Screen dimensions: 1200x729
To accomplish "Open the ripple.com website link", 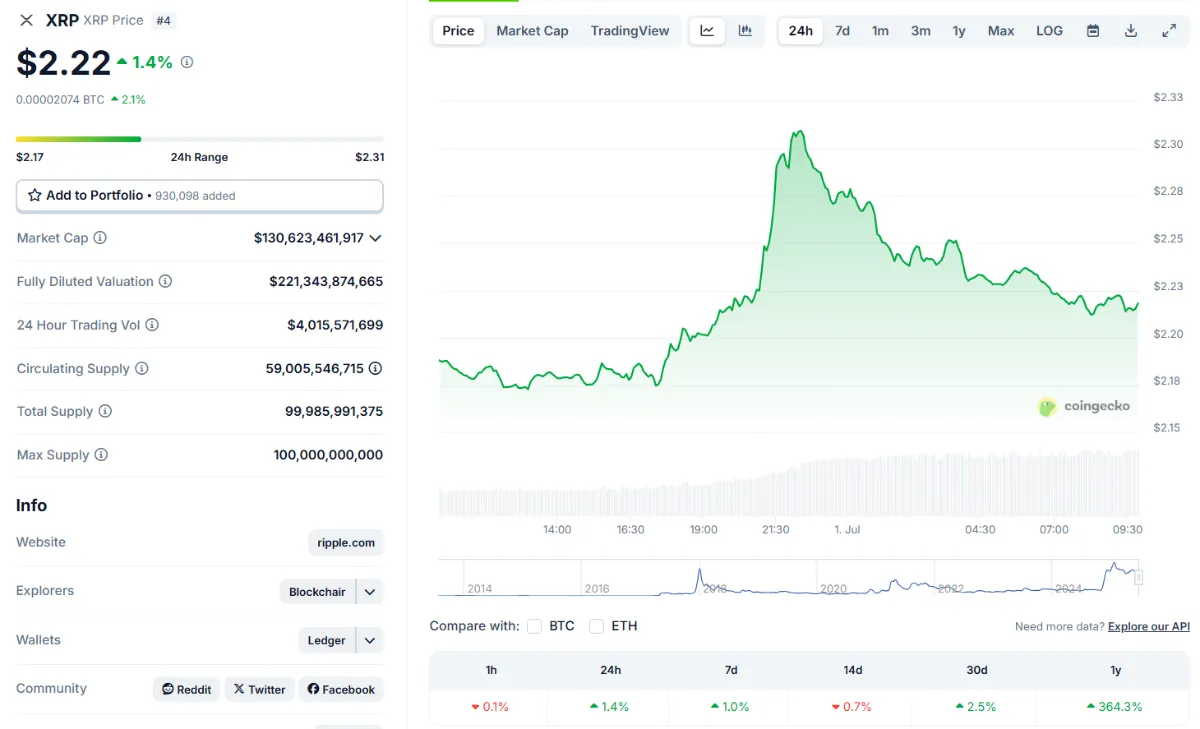I will (x=346, y=543).
